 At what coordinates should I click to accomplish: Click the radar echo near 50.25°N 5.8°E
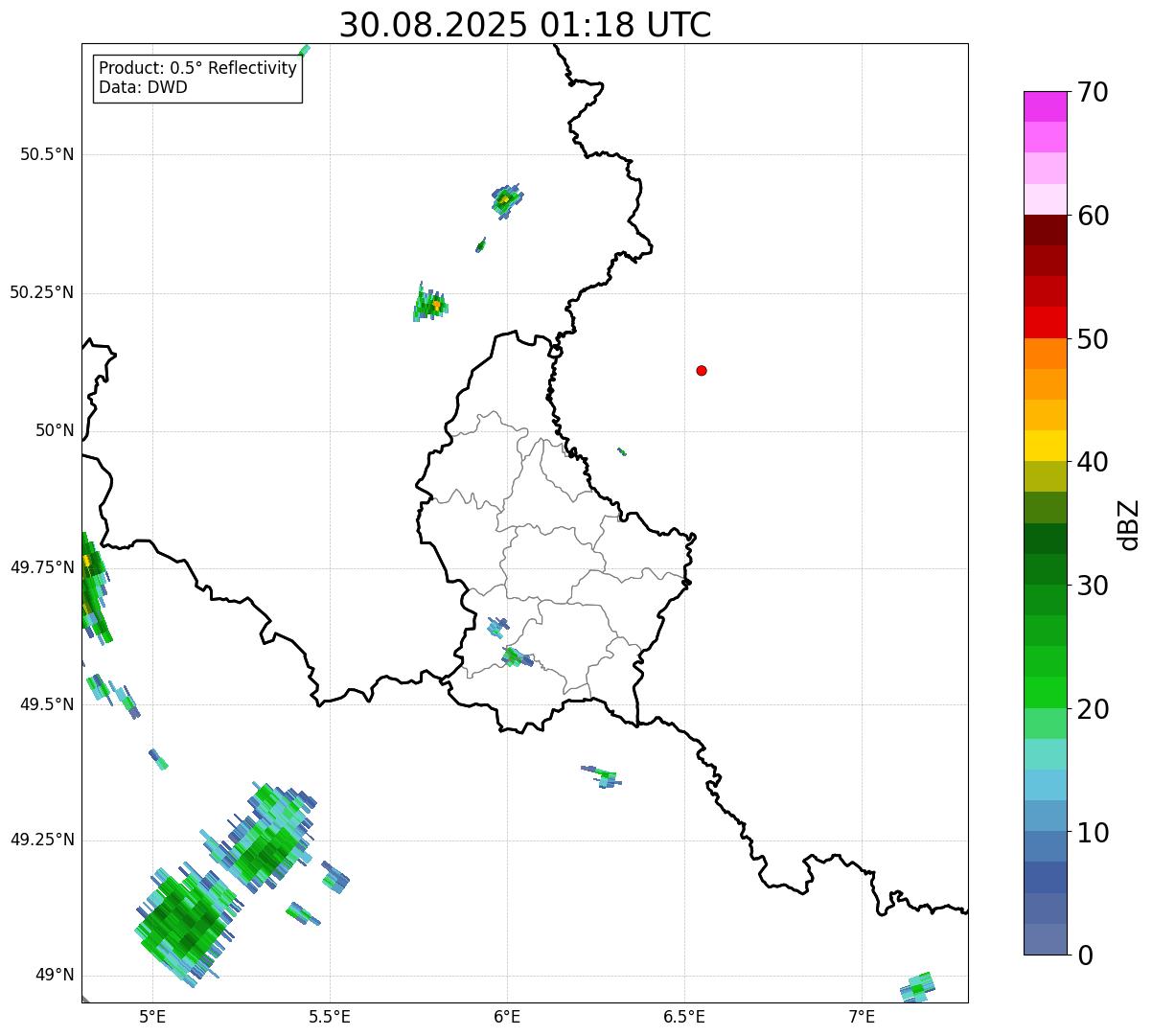click(430, 304)
